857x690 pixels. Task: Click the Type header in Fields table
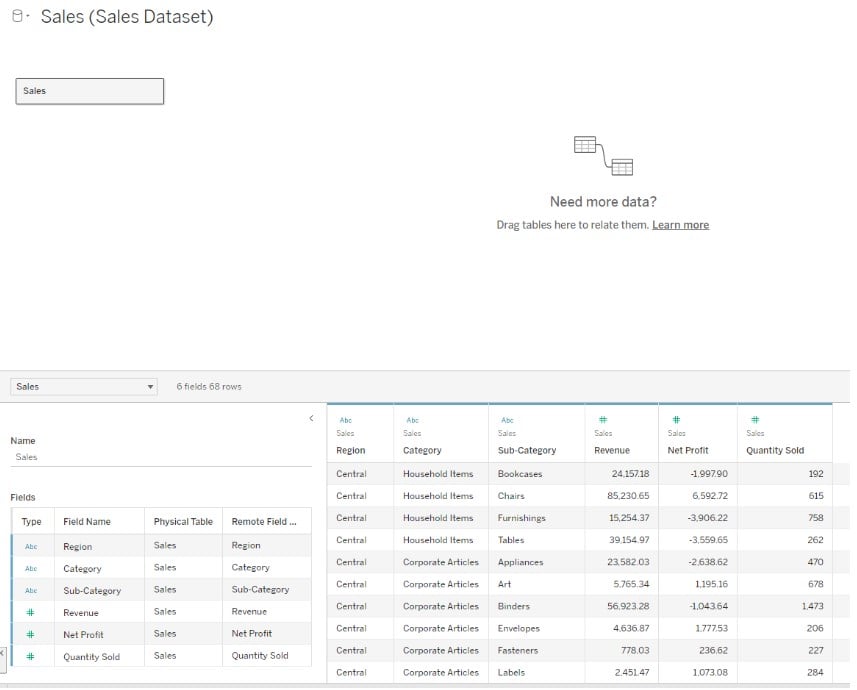[x=31, y=522]
